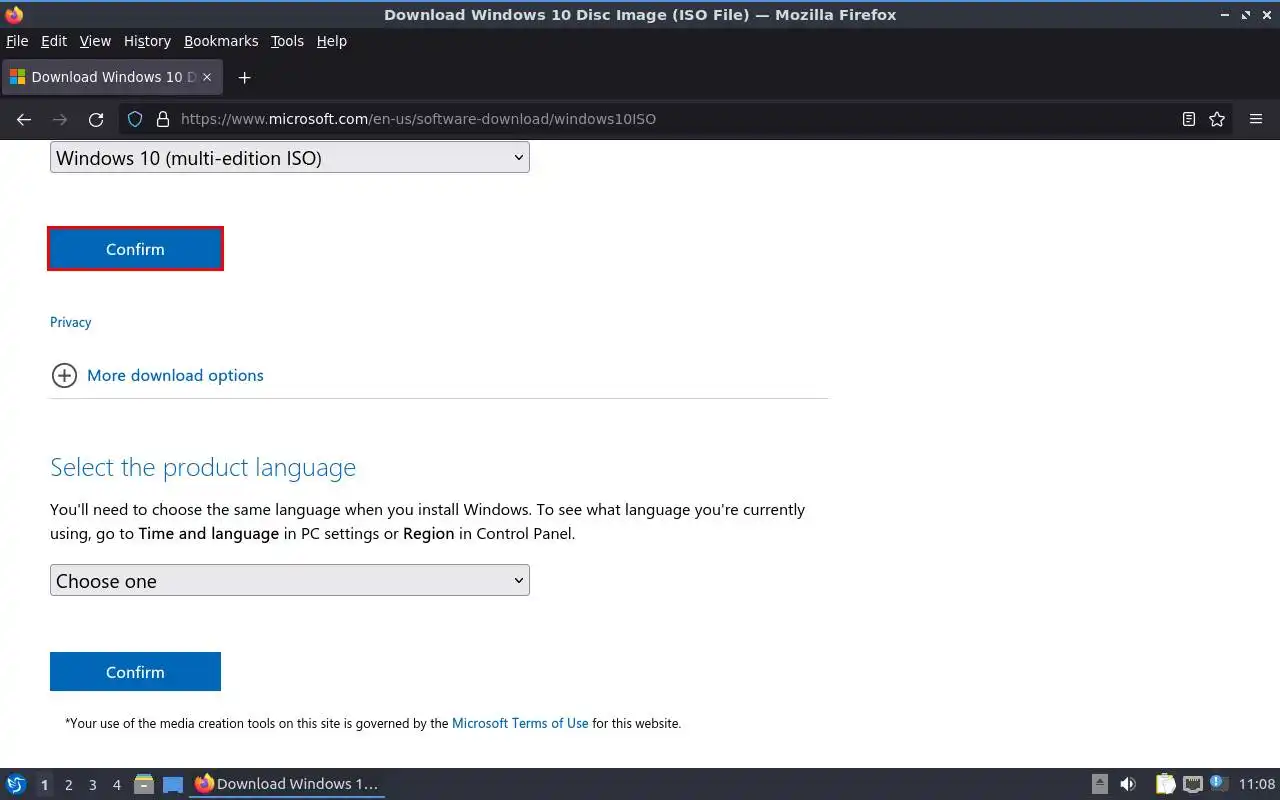Open the View menu
Viewport: 1280px width, 800px height.
(95, 41)
